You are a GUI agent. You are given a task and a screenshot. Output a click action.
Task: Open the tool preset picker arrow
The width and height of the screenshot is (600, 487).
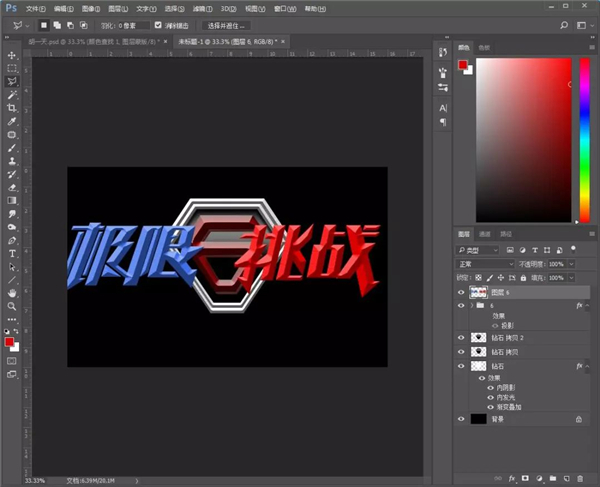27,26
